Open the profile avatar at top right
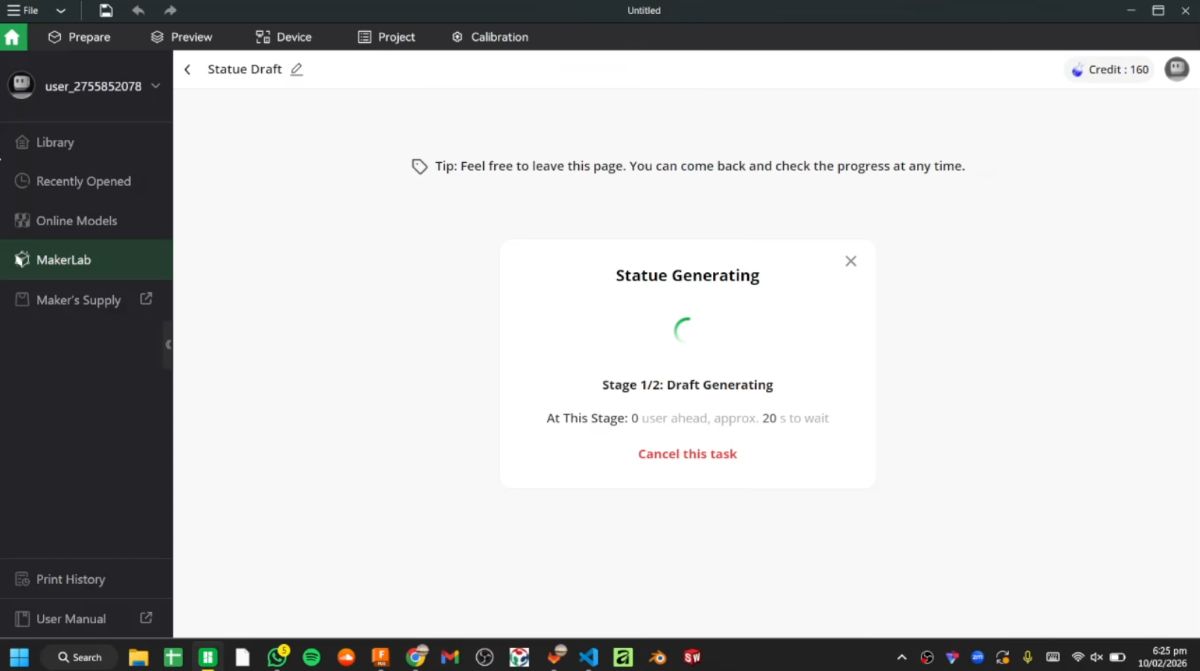 pos(1177,69)
